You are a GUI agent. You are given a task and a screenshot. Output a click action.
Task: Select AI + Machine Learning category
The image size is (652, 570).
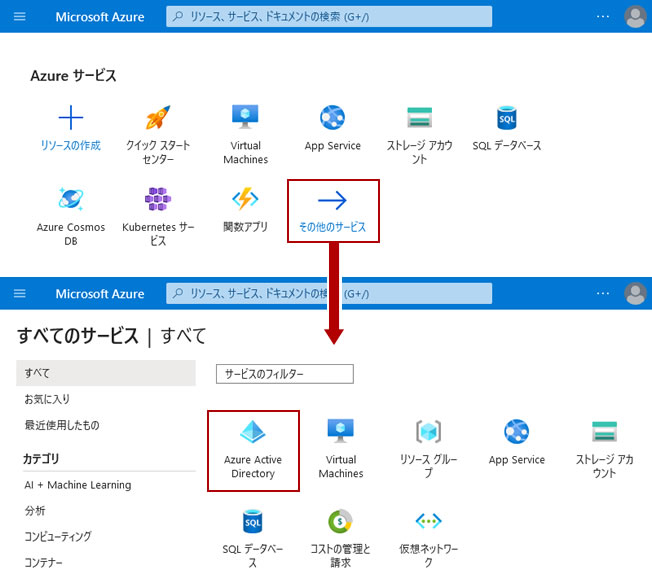(x=78, y=485)
